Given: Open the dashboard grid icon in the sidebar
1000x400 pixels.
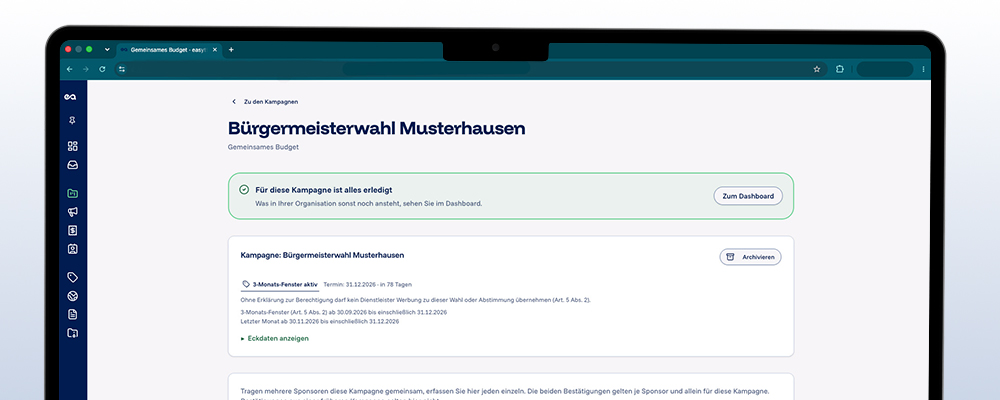Looking at the screenshot, I should click(x=73, y=146).
